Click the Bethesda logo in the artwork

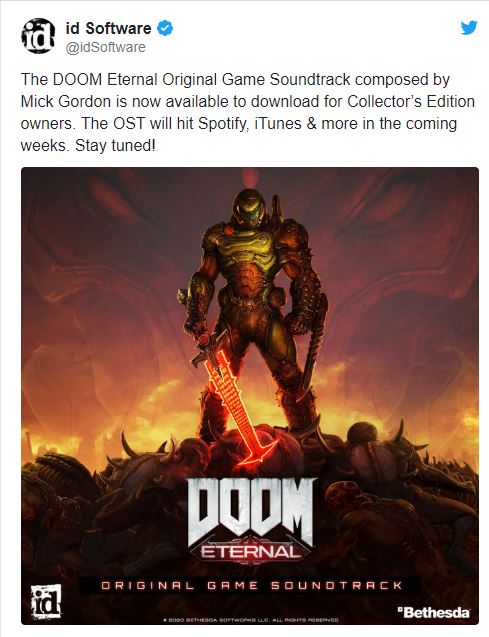[433, 612]
